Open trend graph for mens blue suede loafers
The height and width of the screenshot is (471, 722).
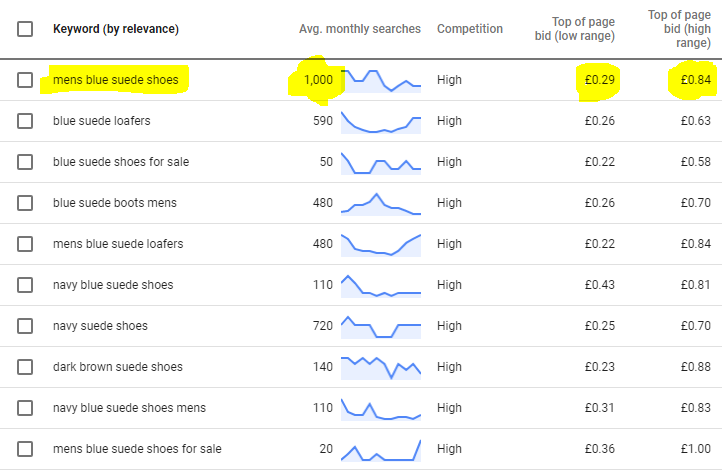[381, 245]
